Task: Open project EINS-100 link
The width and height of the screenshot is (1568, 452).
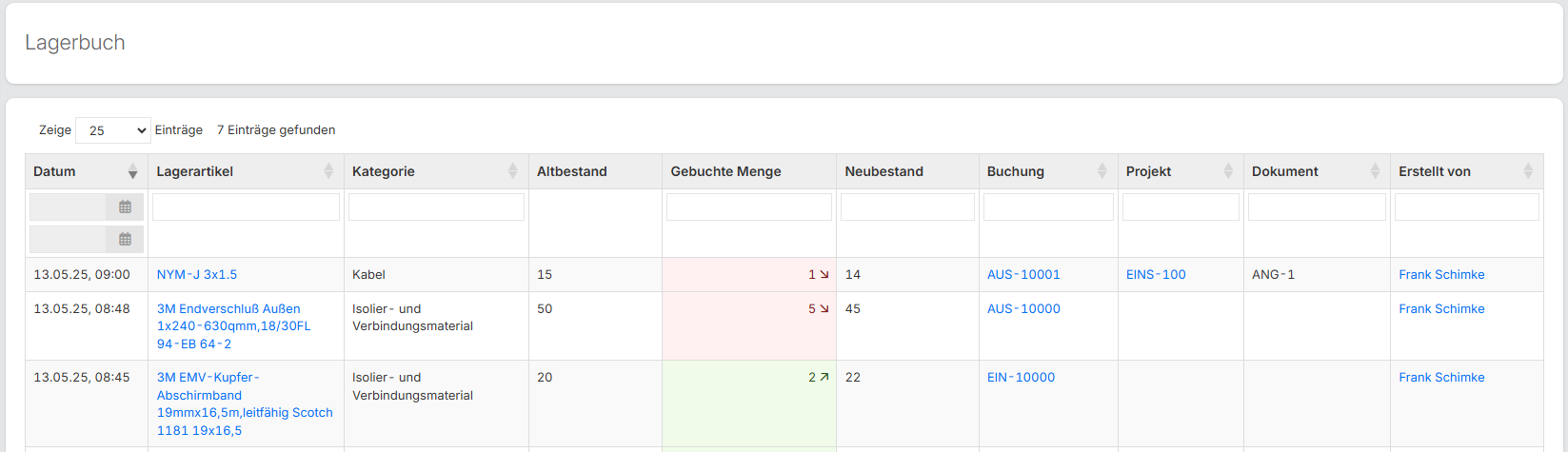Action: [1156, 274]
